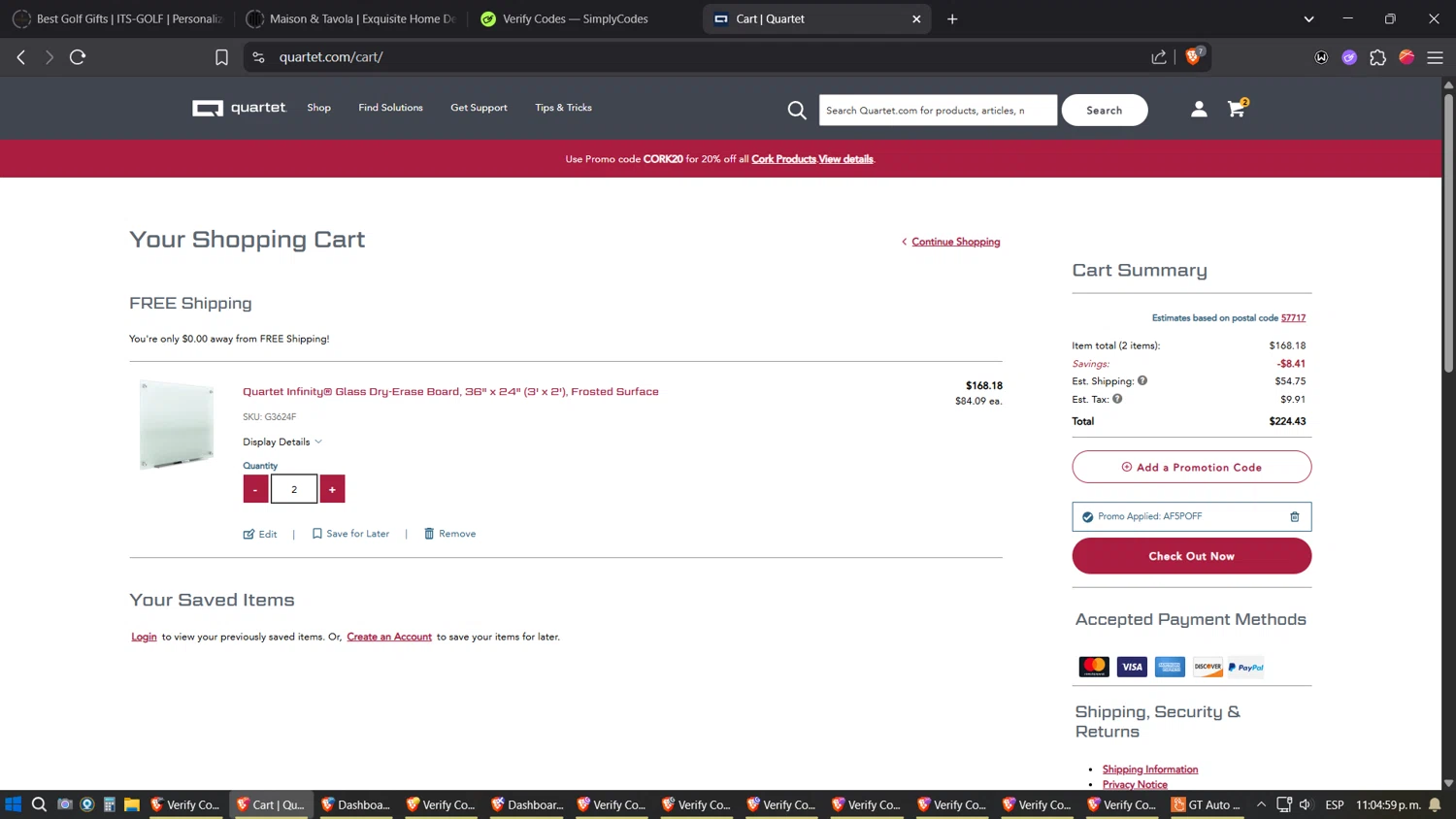The width and height of the screenshot is (1456, 819).
Task: Click Save for Later link
Action: click(x=350, y=534)
